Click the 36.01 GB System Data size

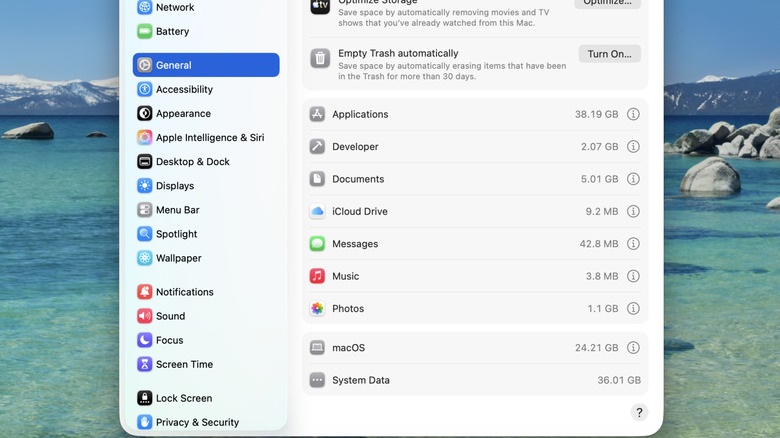coord(619,380)
